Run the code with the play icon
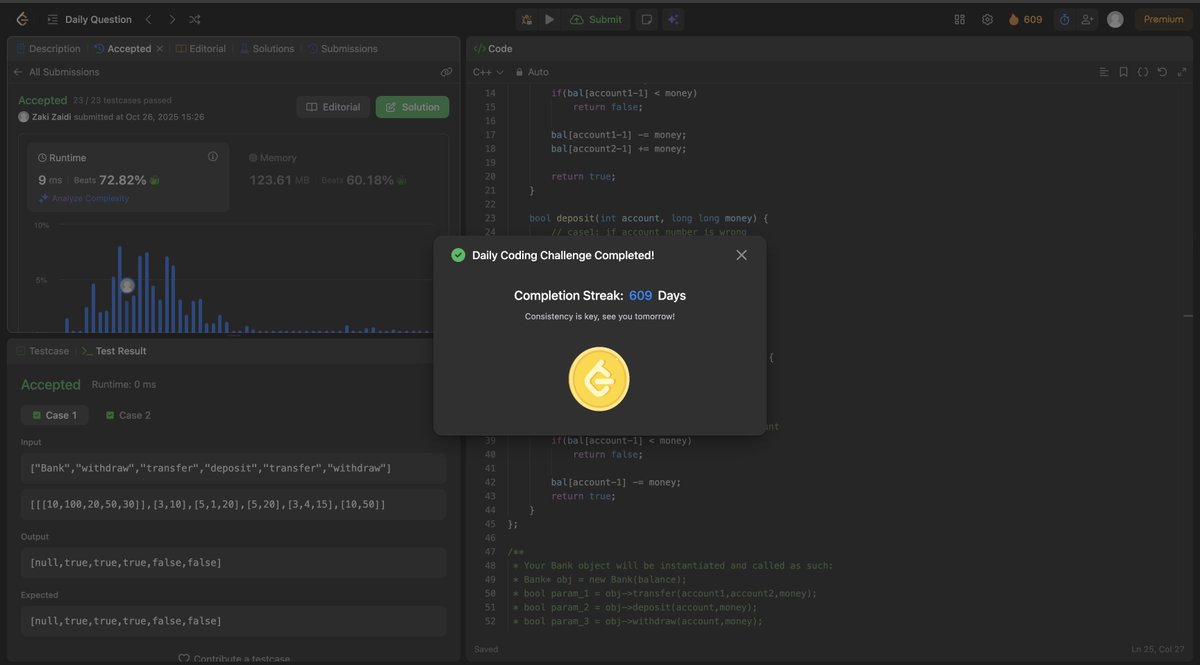Image resolution: width=1200 pixels, height=665 pixels. (x=548, y=18)
